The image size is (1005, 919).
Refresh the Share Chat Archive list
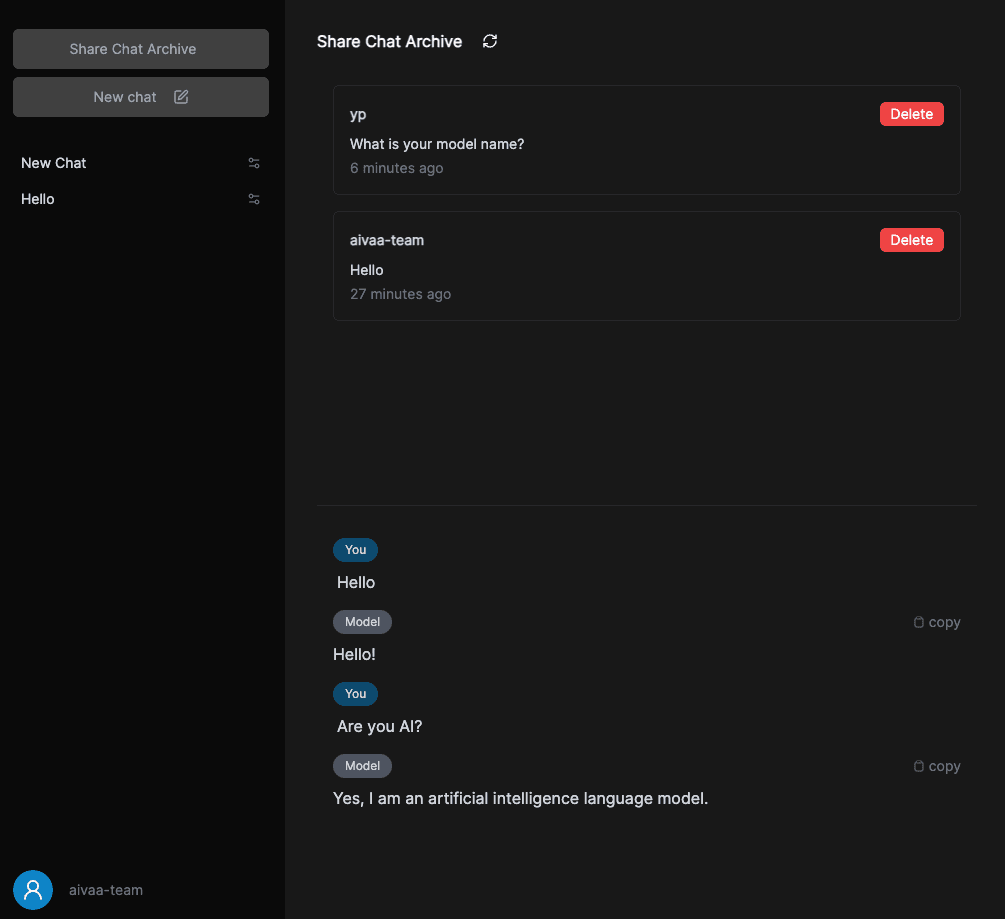[x=489, y=41]
